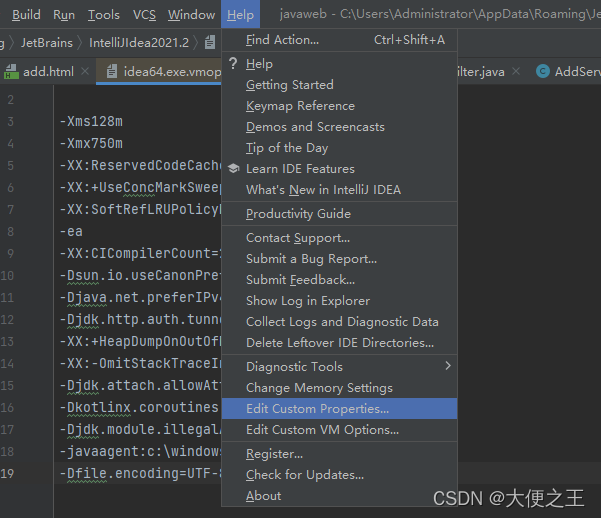Open Keymap Reference
The width and height of the screenshot is (601, 518).
coord(340,106)
